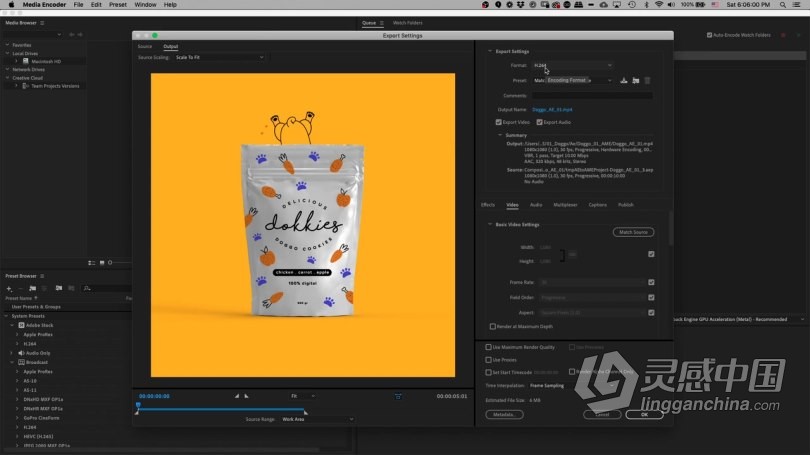Open the Media Browser panel menu icon
810x455 pixels.
[x=42, y=23]
